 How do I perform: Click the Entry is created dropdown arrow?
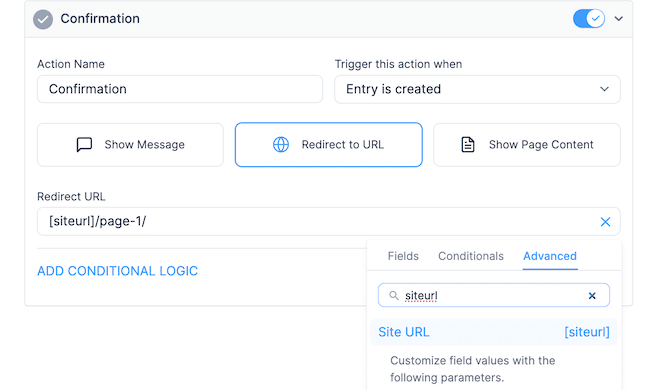pyautogui.click(x=604, y=89)
